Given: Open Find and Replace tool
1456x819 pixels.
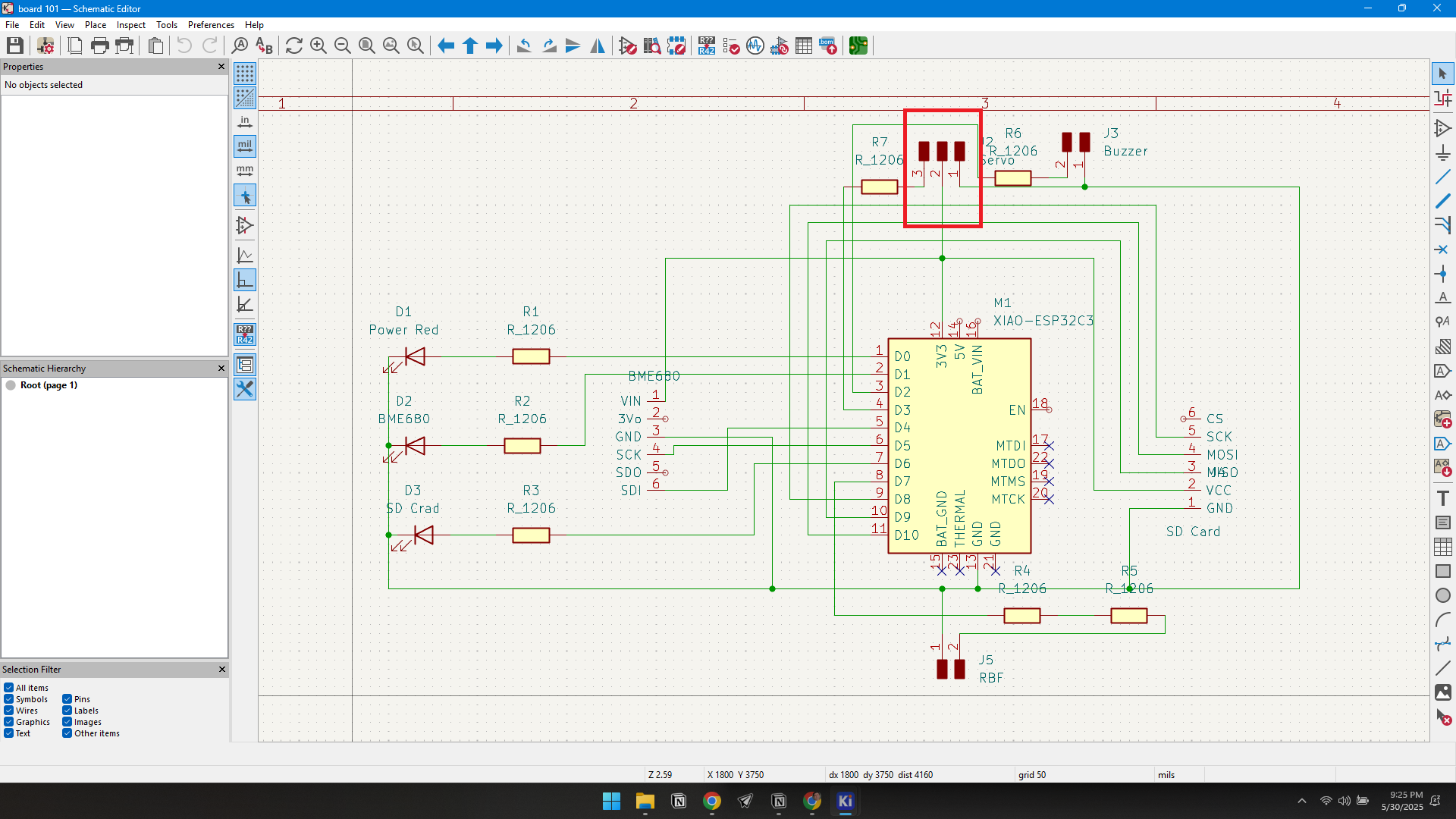Looking at the screenshot, I should click(x=264, y=46).
